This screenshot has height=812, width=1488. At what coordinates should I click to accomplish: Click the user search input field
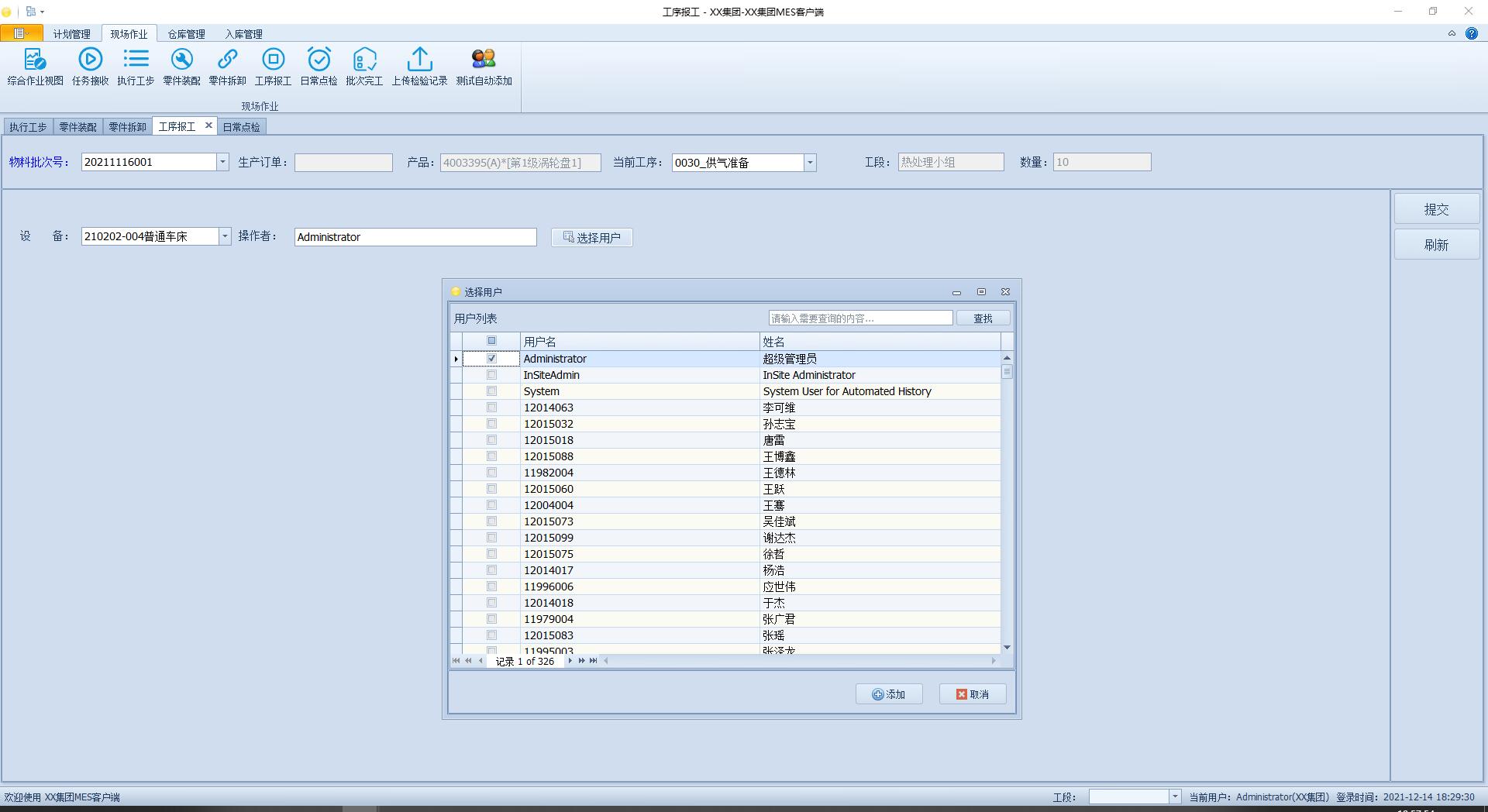click(860, 318)
